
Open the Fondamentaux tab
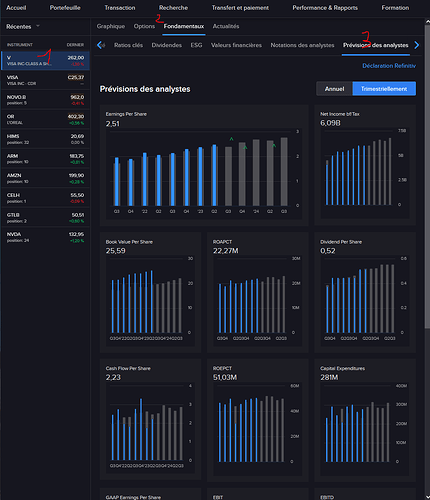(x=184, y=26)
